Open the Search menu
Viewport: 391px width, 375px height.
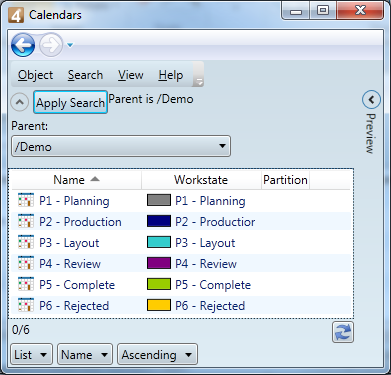click(85, 75)
